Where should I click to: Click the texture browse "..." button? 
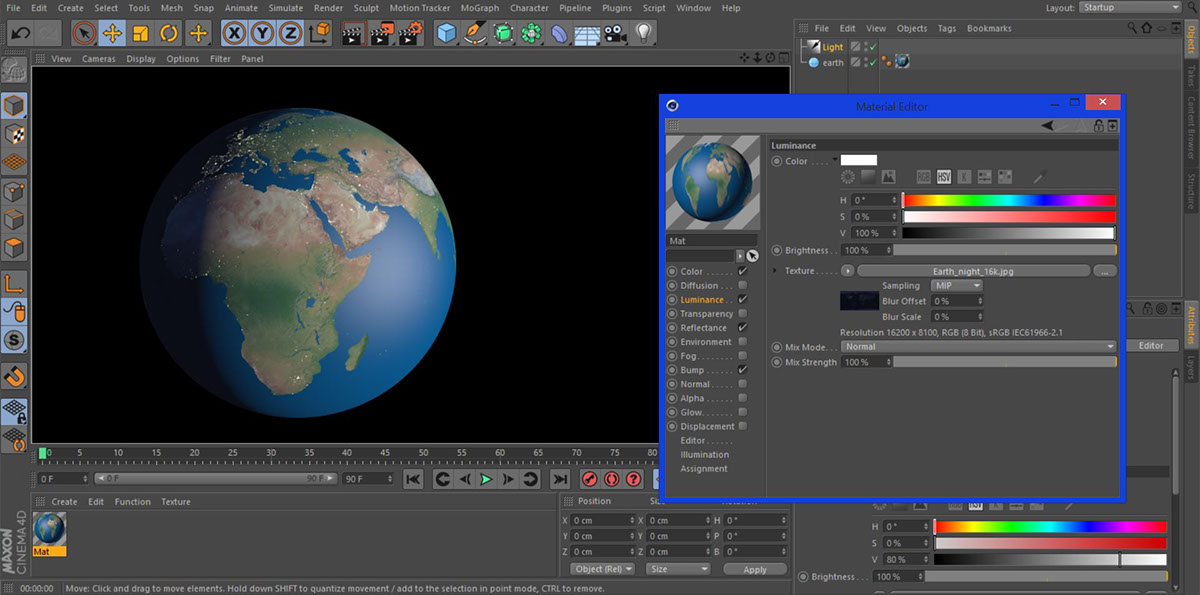pyautogui.click(x=1104, y=271)
